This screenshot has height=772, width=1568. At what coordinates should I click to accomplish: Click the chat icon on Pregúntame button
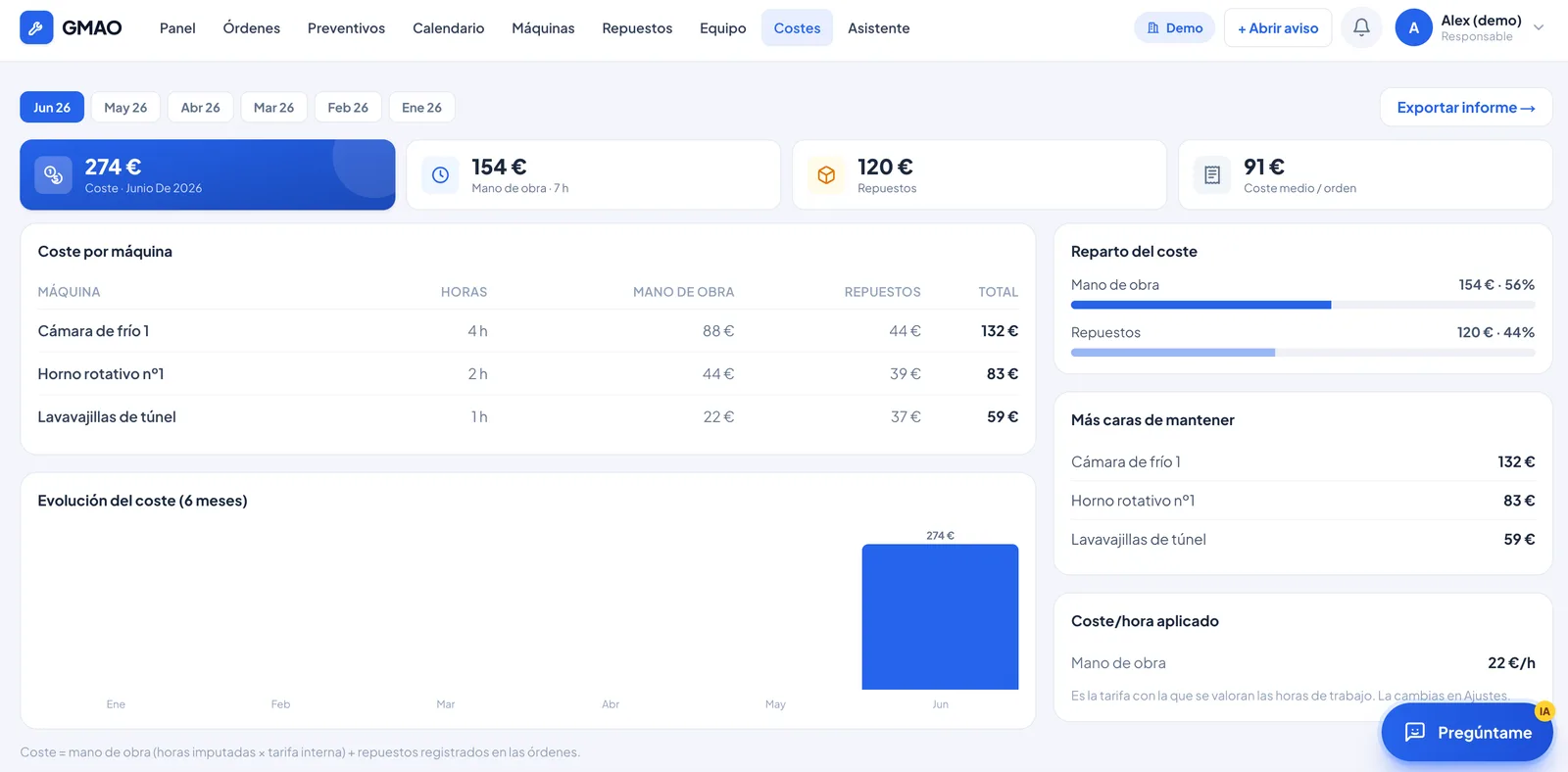tap(1414, 732)
